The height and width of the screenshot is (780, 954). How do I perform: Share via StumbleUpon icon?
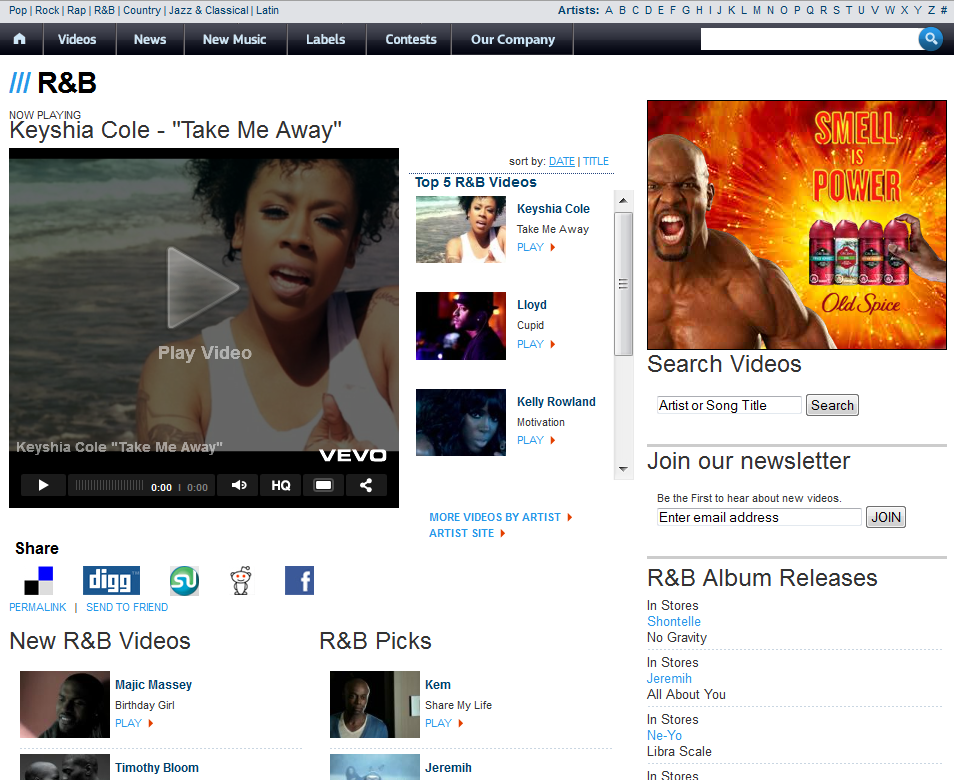[x=184, y=580]
